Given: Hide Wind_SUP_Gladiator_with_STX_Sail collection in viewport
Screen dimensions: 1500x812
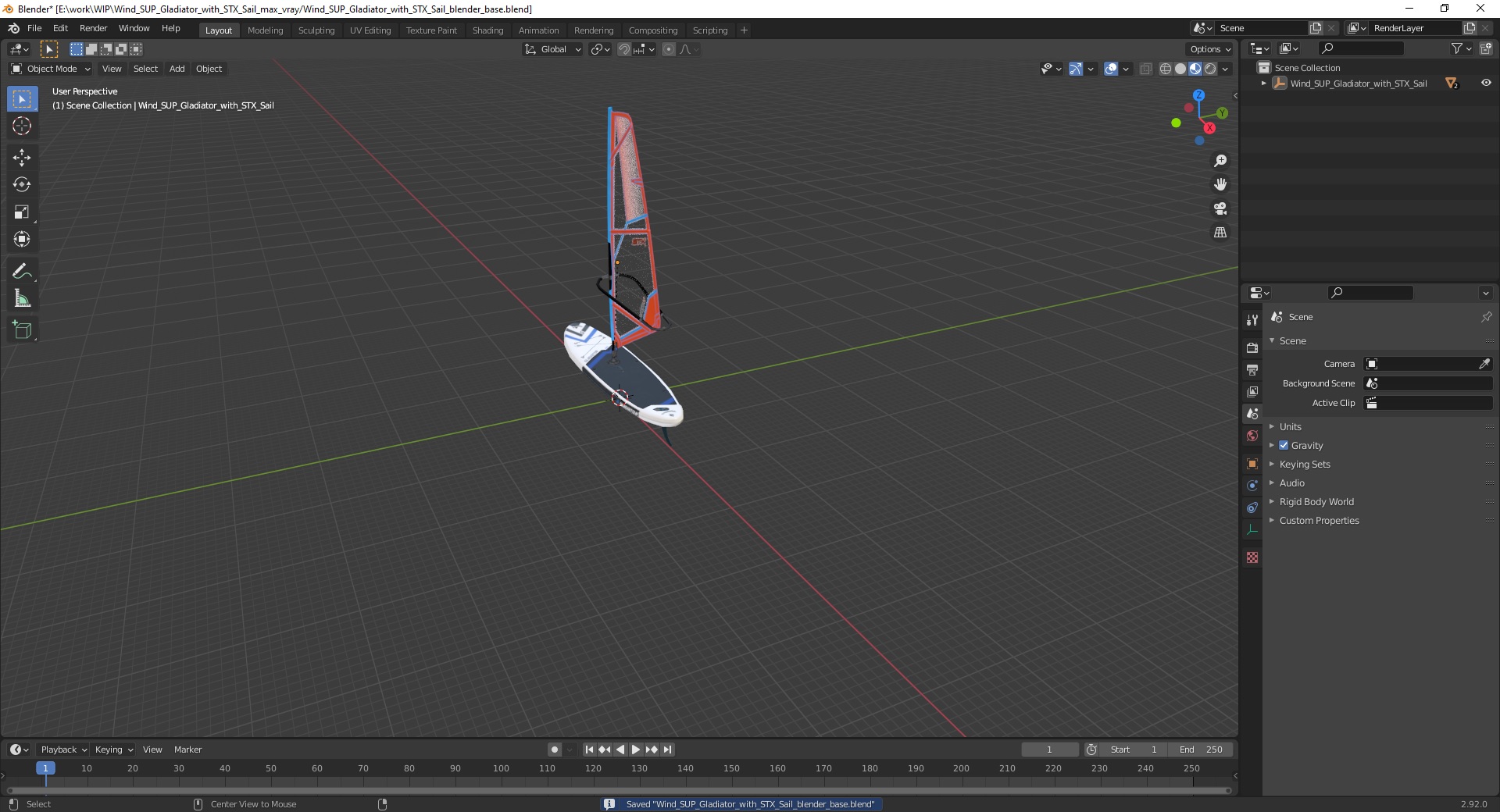Looking at the screenshot, I should pyautogui.click(x=1486, y=83).
